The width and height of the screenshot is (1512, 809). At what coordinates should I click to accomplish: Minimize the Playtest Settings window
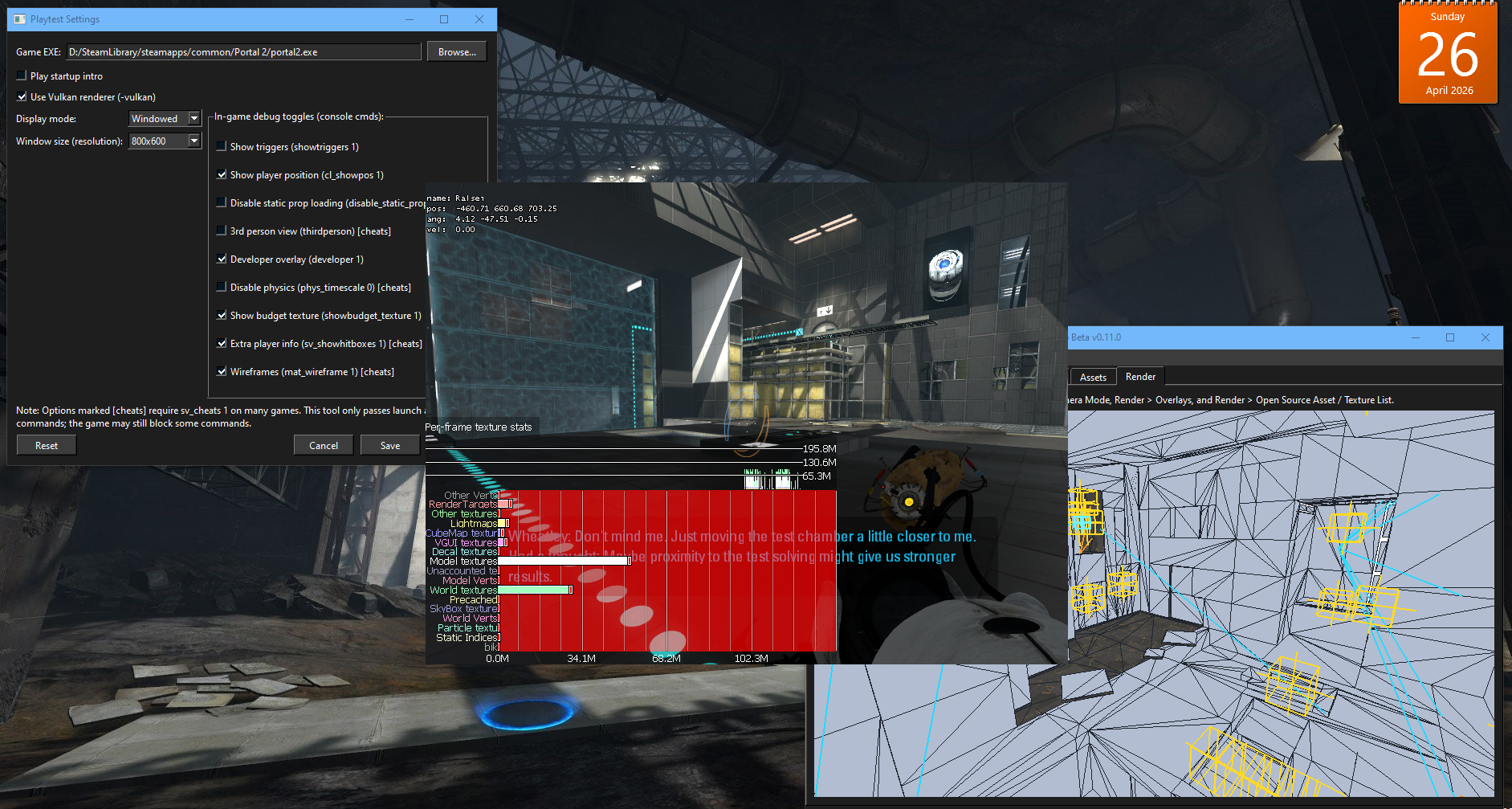[410, 19]
